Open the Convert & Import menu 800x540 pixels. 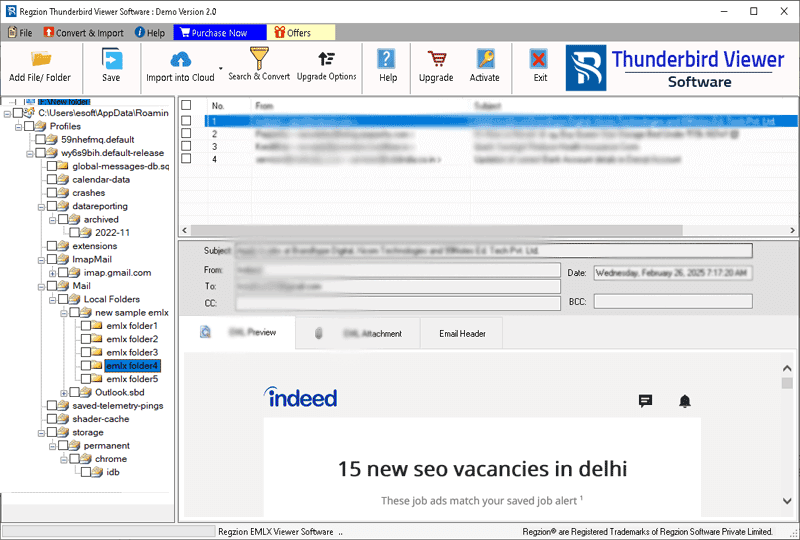pyautogui.click(x=84, y=33)
